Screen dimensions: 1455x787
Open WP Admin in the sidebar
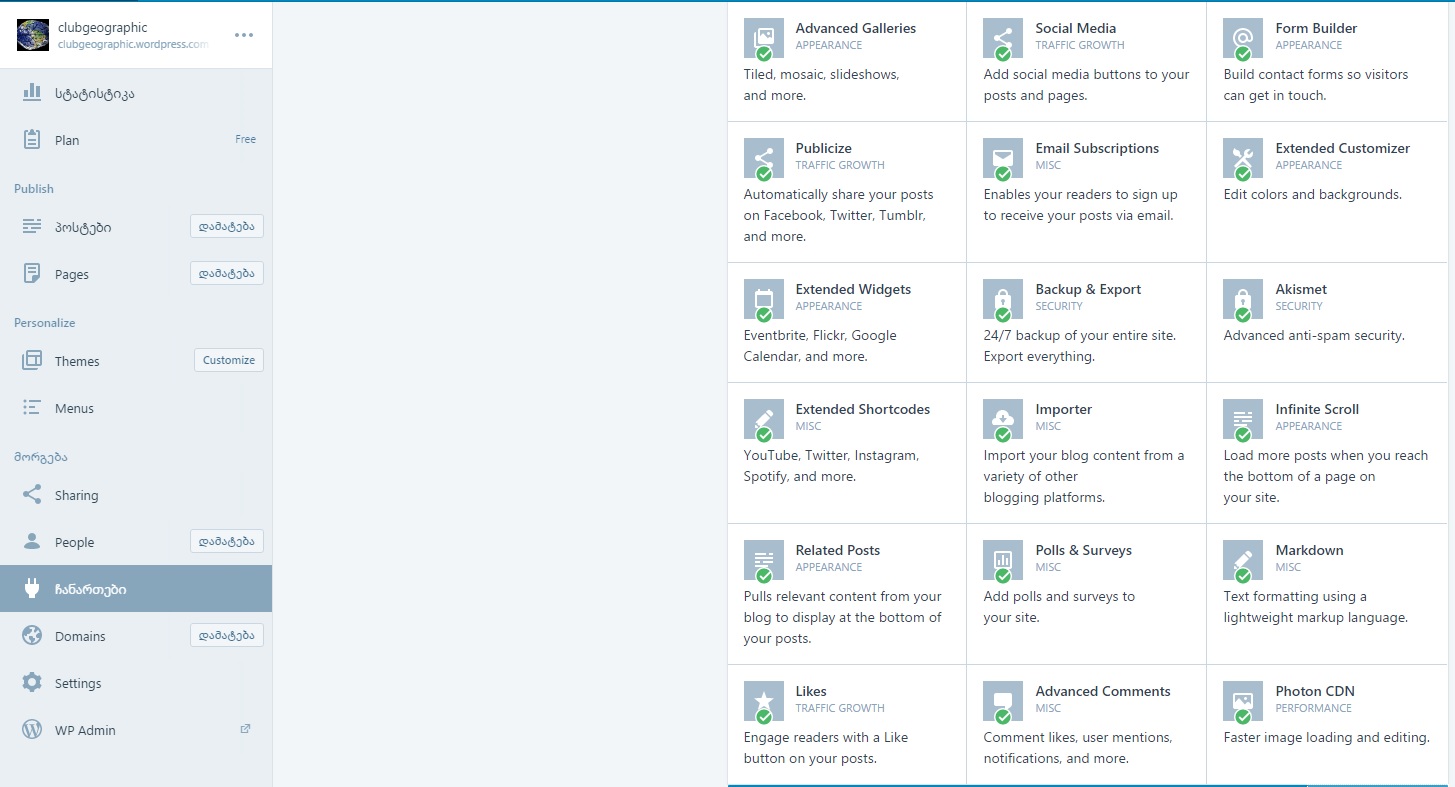pos(136,730)
